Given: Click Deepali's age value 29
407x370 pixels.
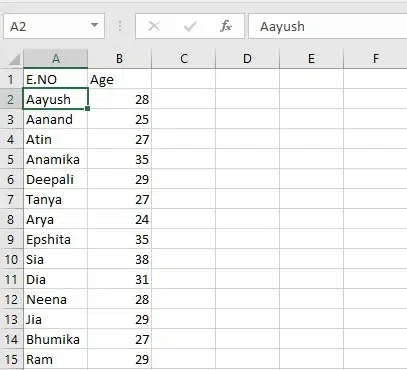Looking at the screenshot, I should click(119, 179).
